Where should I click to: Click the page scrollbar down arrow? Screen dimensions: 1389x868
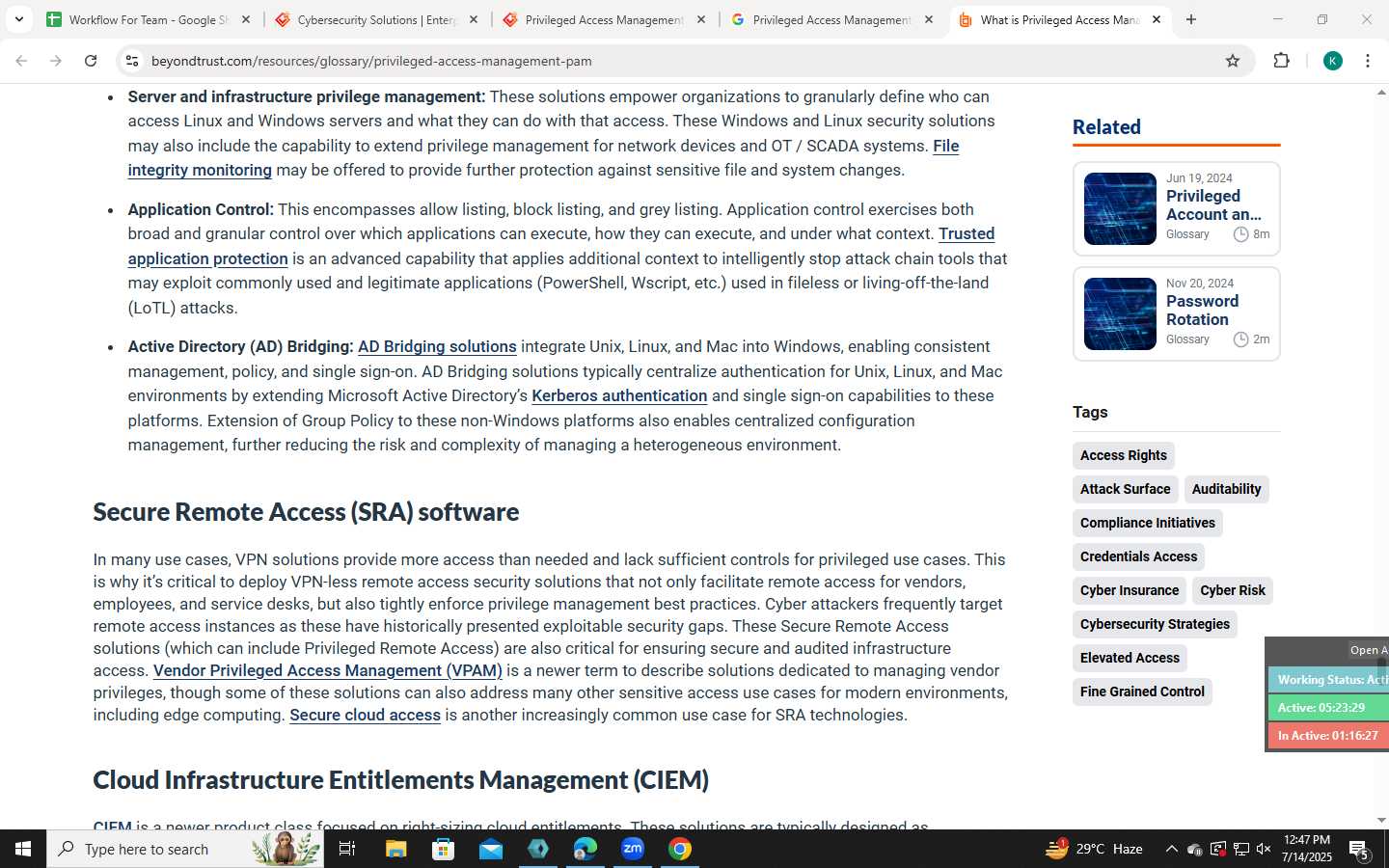coord(1381,821)
